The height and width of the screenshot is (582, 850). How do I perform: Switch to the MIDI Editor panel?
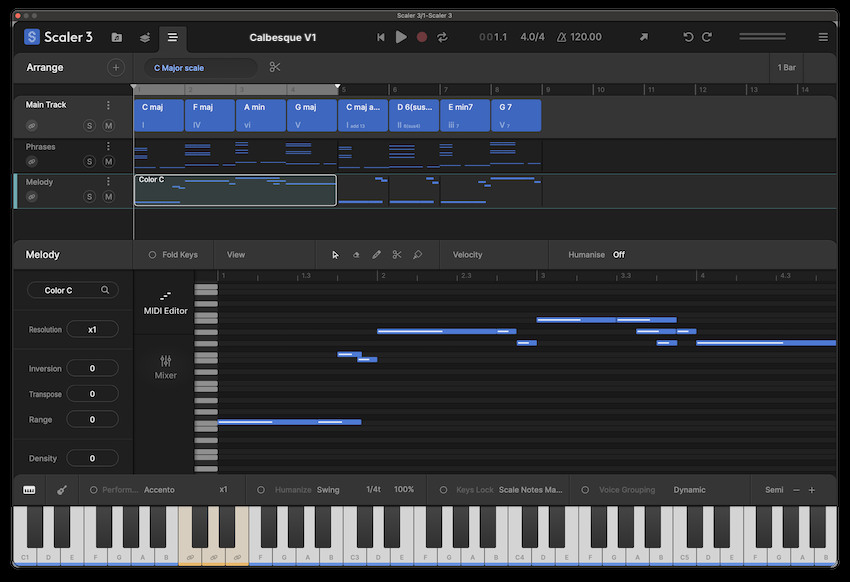click(x=164, y=303)
